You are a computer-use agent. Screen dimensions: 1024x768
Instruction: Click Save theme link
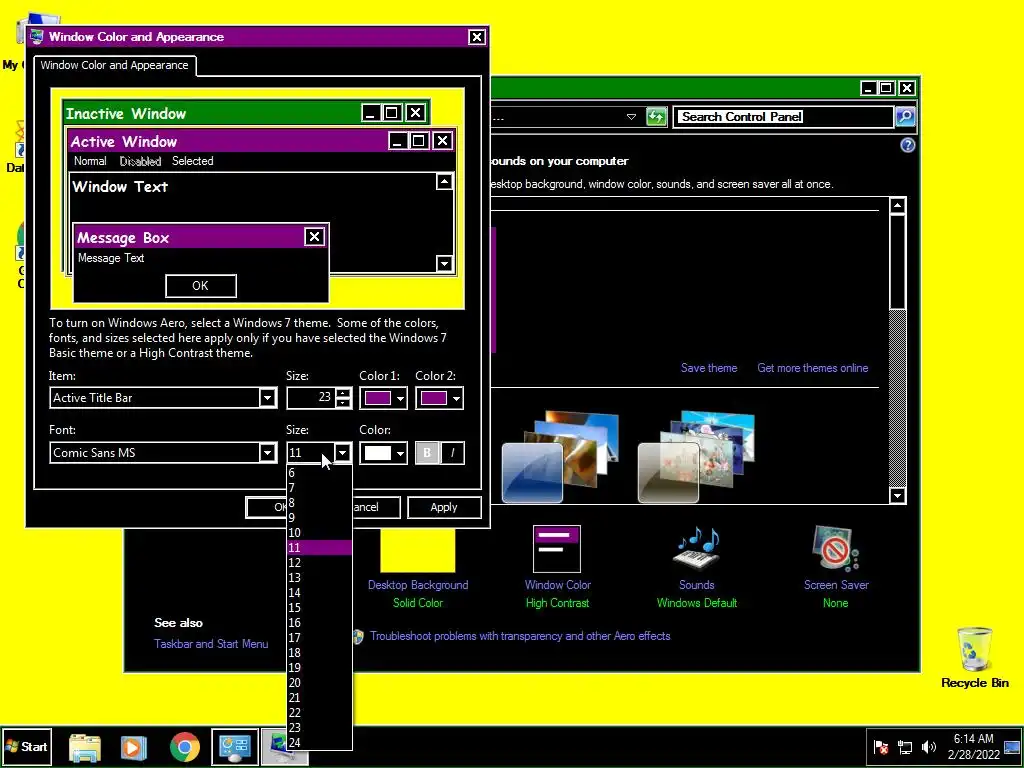click(x=709, y=368)
